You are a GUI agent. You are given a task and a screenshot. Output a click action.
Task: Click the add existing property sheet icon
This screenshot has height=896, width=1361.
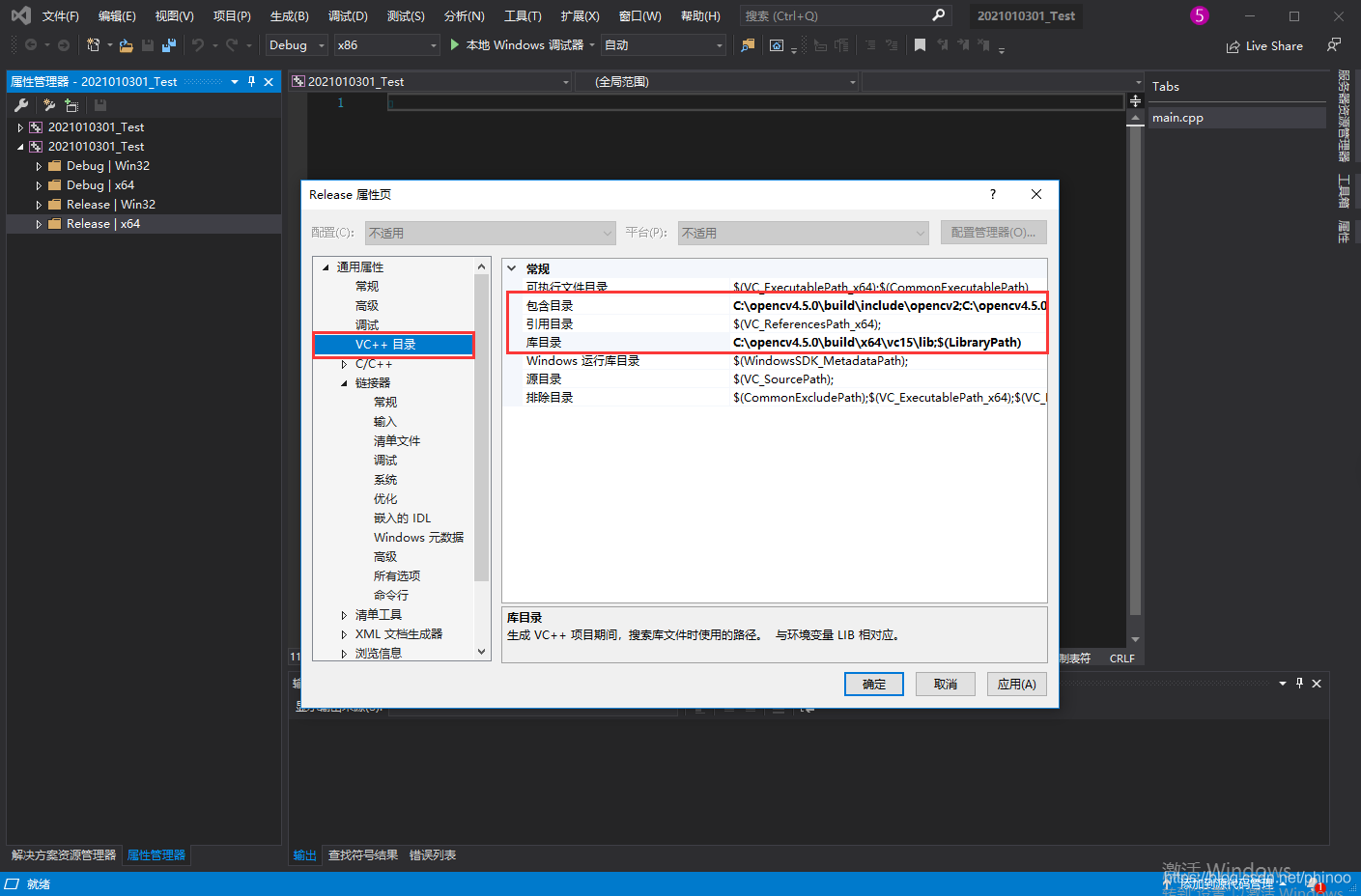[71, 105]
